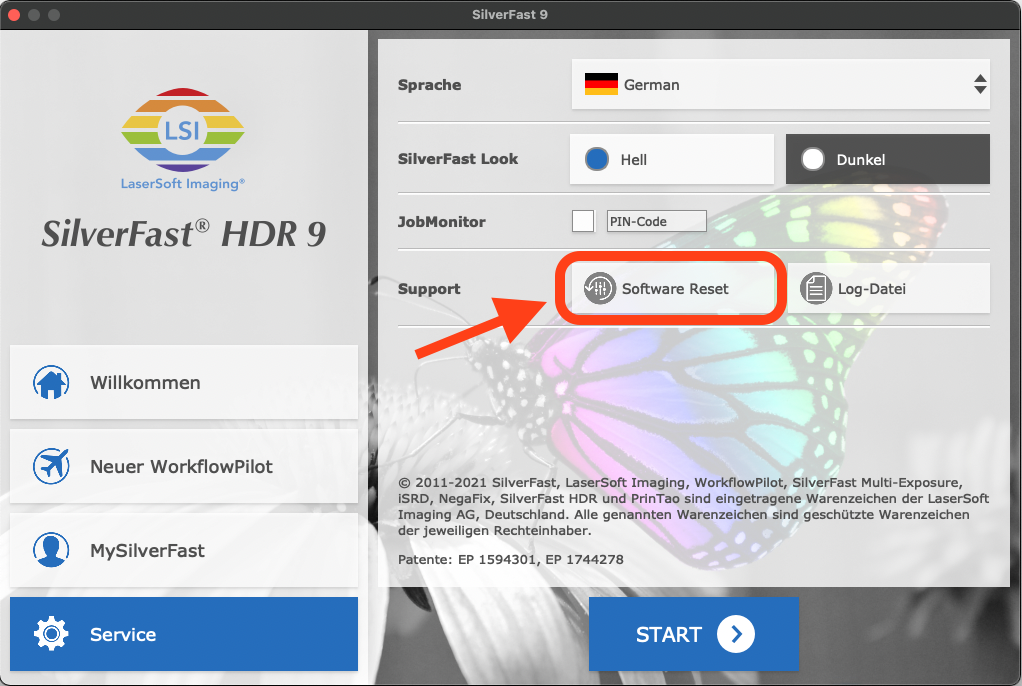
Task: Click the Sprache label
Action: [430, 85]
